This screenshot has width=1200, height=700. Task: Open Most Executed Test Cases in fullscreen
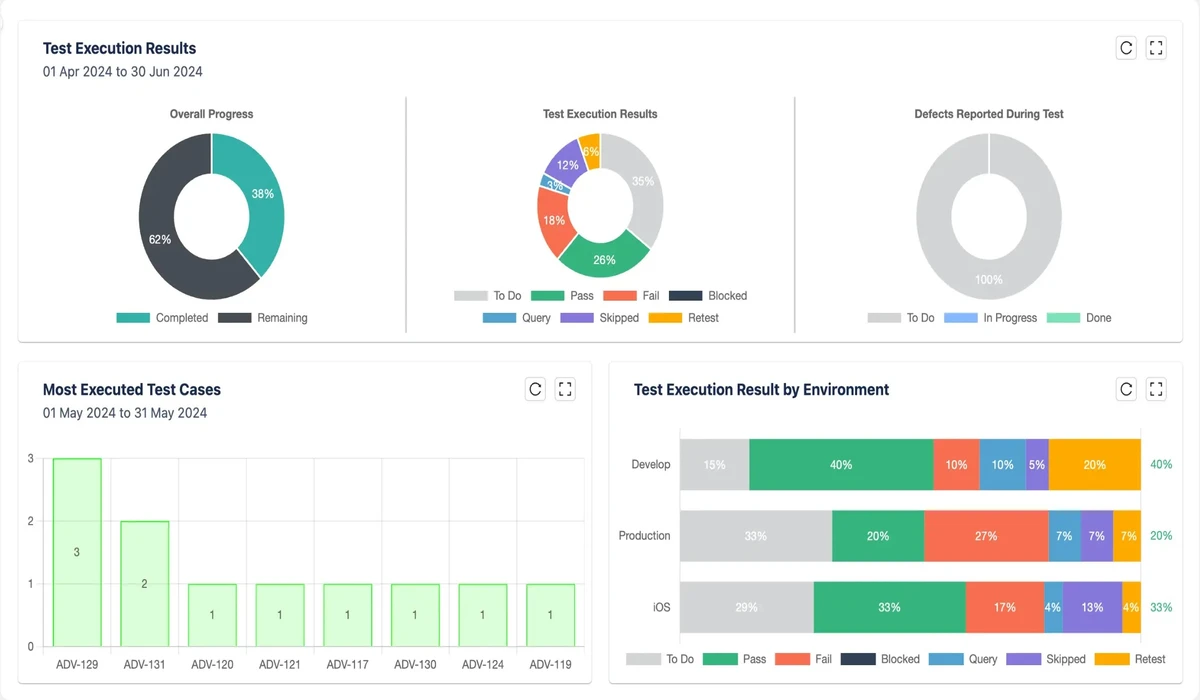(565, 390)
